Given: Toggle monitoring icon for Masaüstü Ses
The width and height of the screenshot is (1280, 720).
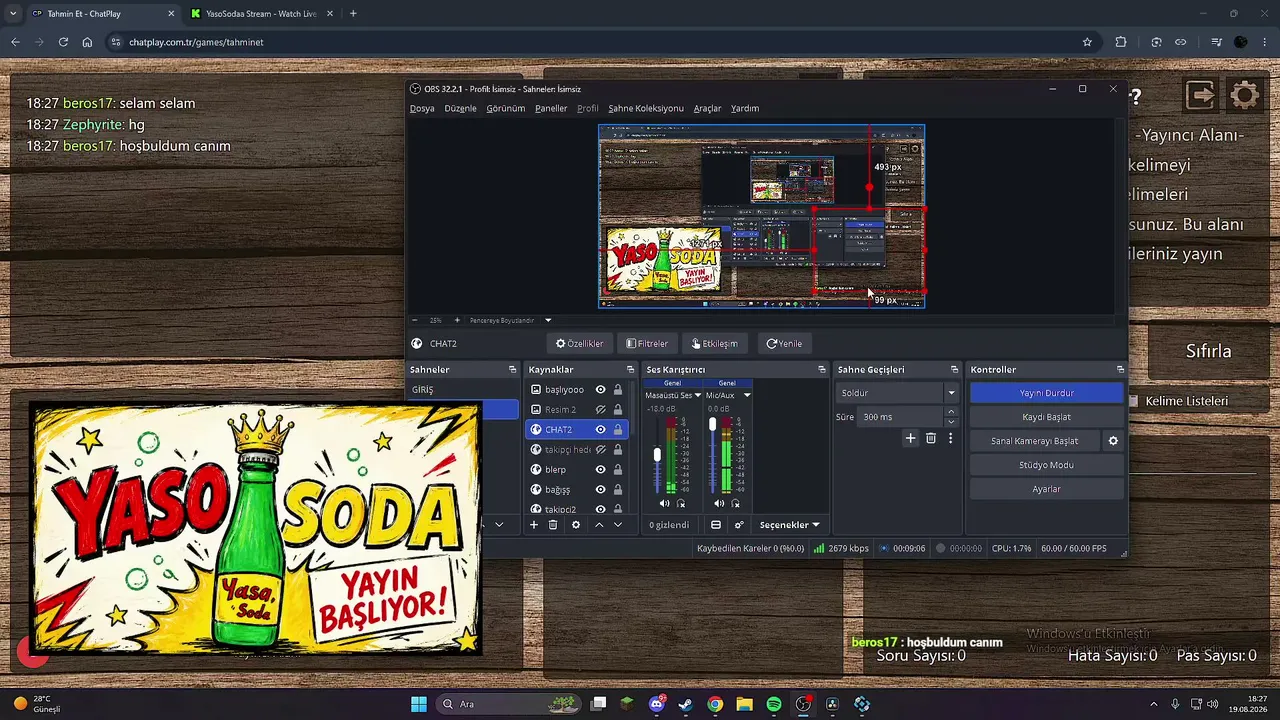Looking at the screenshot, I should point(681,503).
